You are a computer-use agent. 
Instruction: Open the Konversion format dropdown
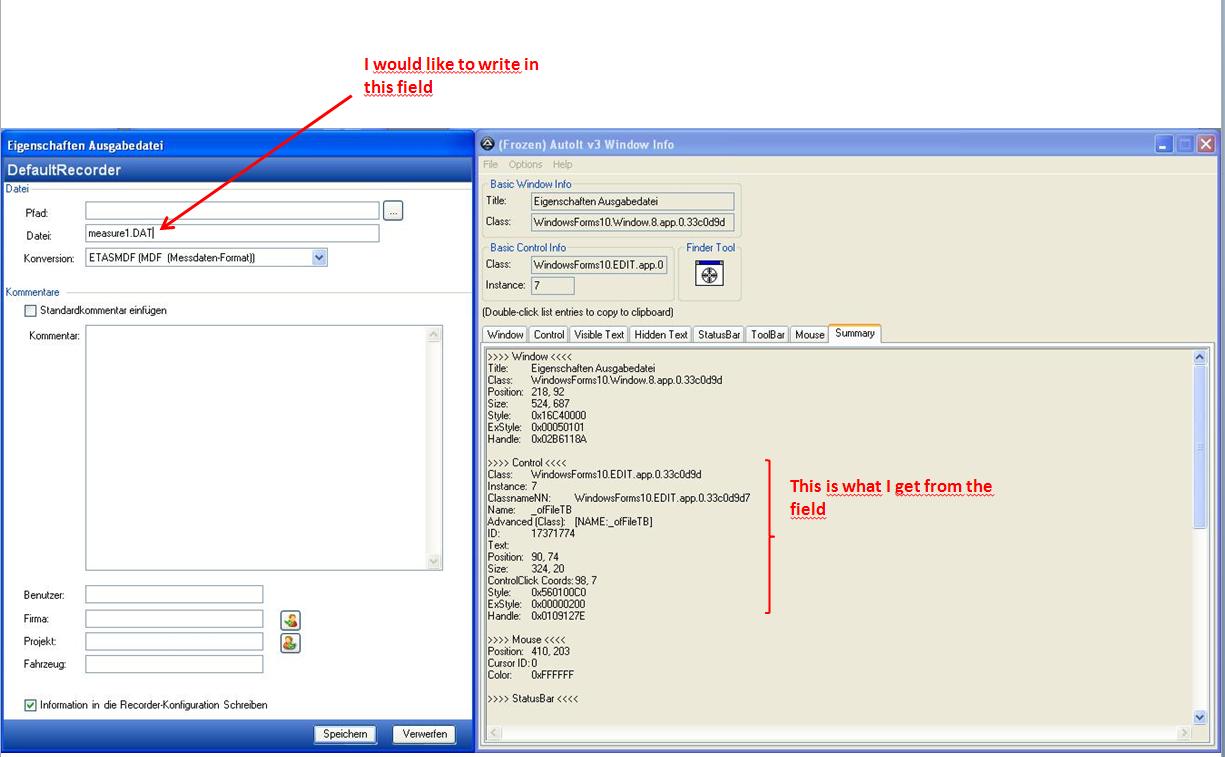(x=319, y=257)
